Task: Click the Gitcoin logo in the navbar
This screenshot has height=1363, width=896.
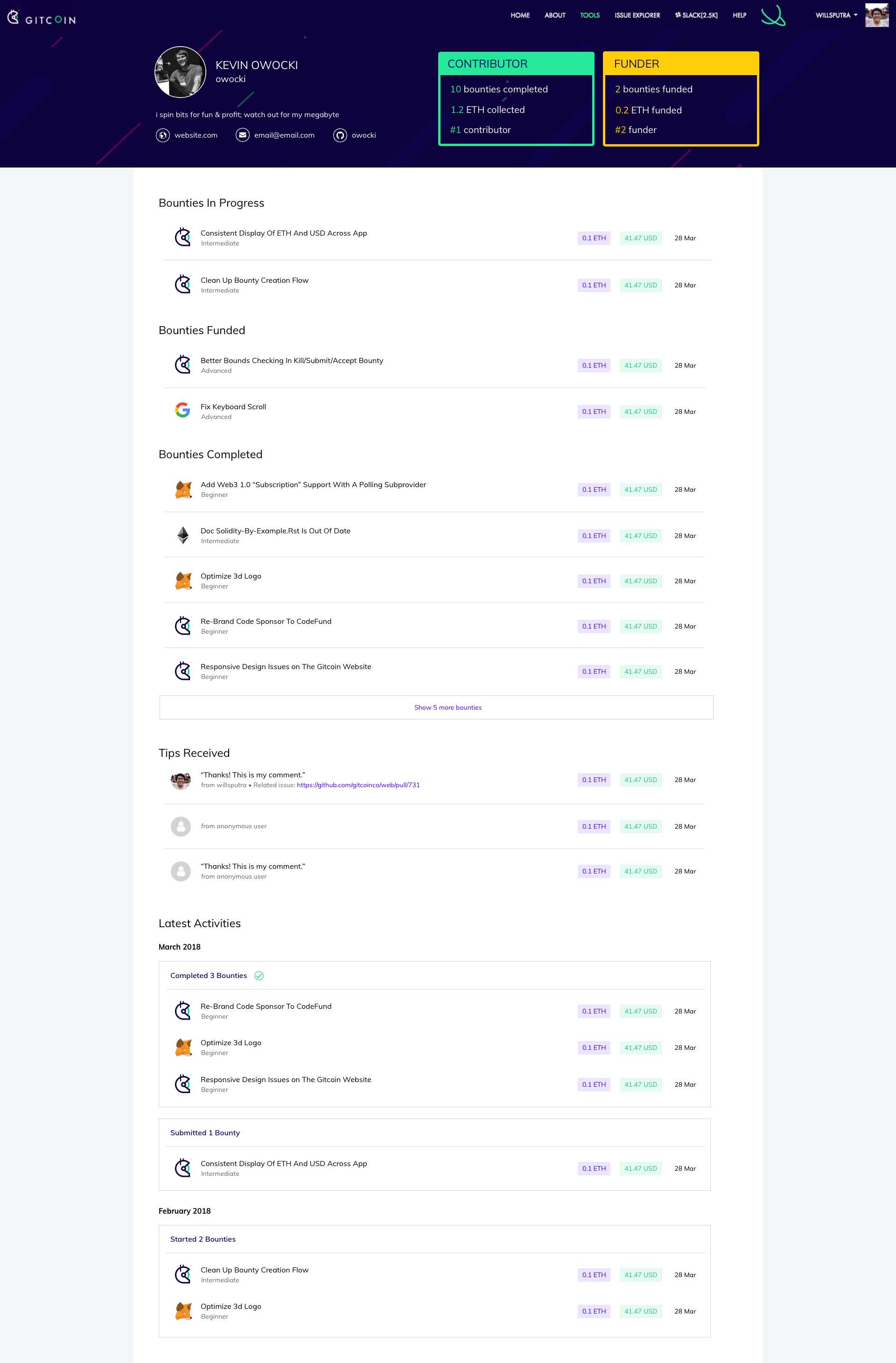Action: click(40, 18)
